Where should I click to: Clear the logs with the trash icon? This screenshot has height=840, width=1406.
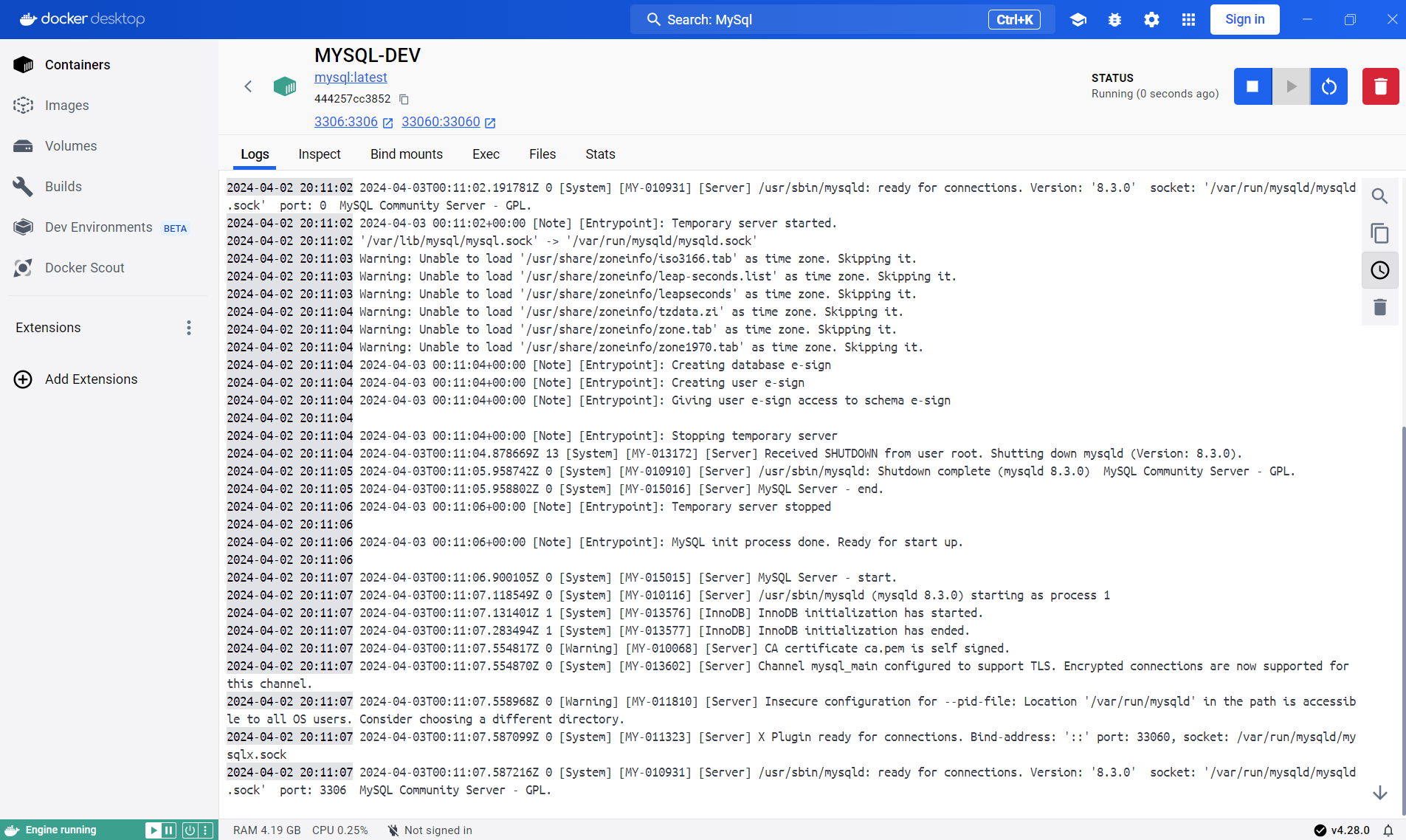pos(1379,307)
